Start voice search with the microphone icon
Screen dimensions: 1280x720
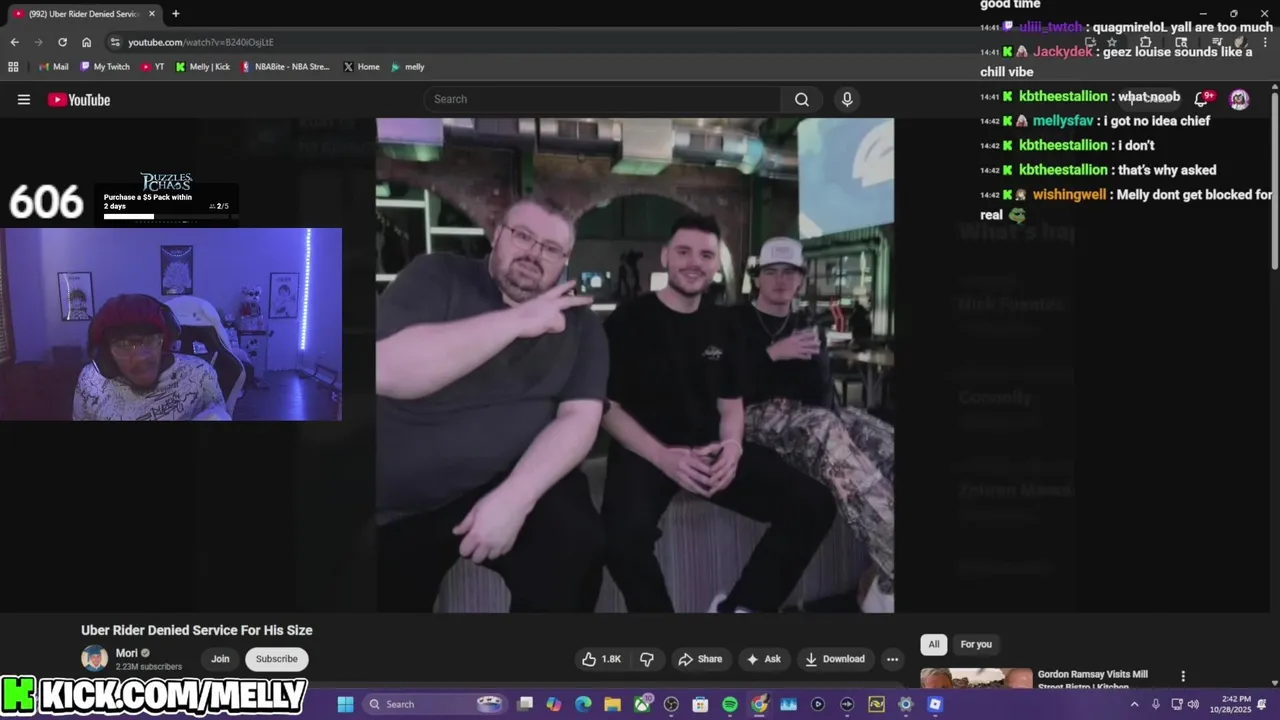tap(847, 99)
